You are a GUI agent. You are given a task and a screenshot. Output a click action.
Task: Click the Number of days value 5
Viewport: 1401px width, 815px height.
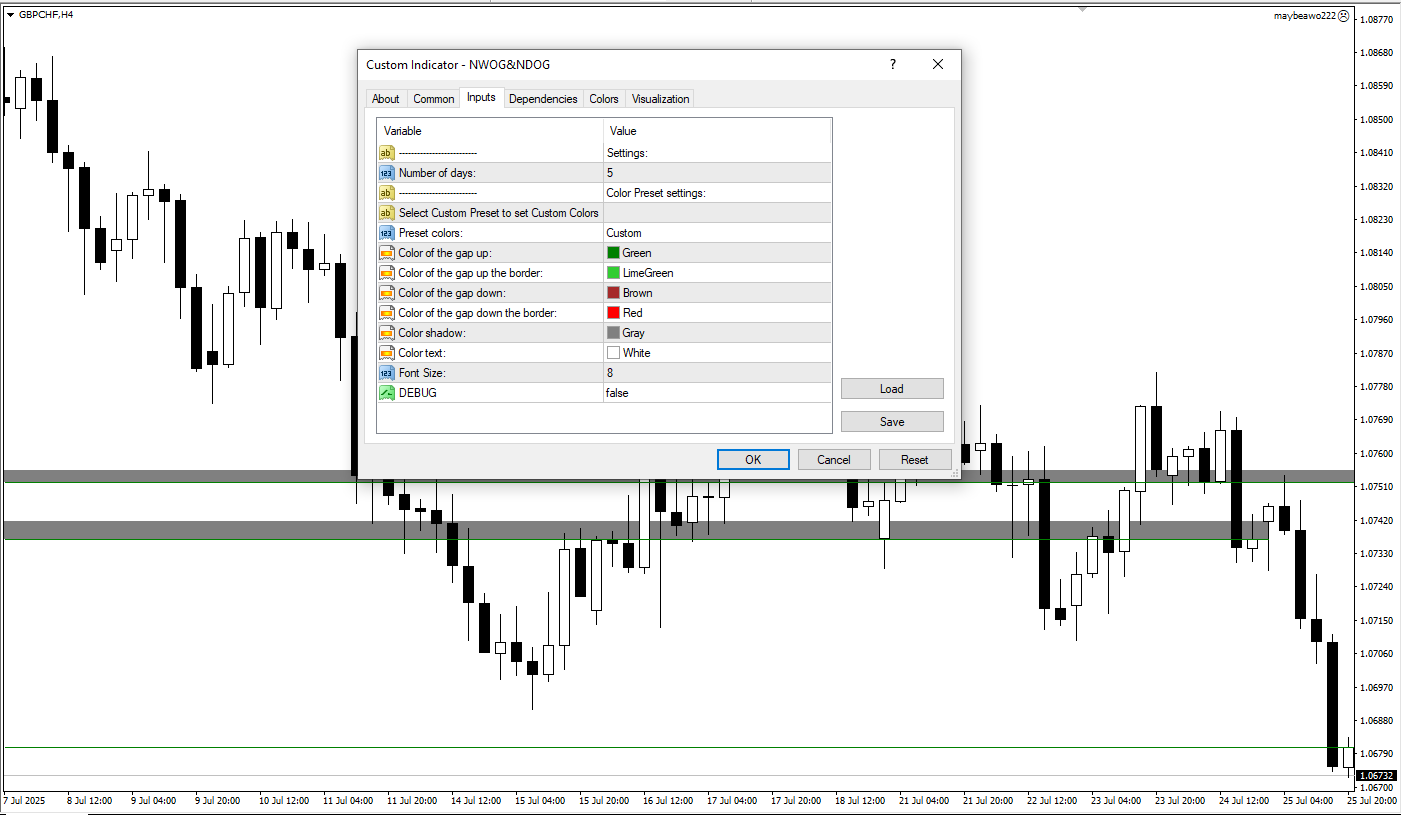coord(717,173)
